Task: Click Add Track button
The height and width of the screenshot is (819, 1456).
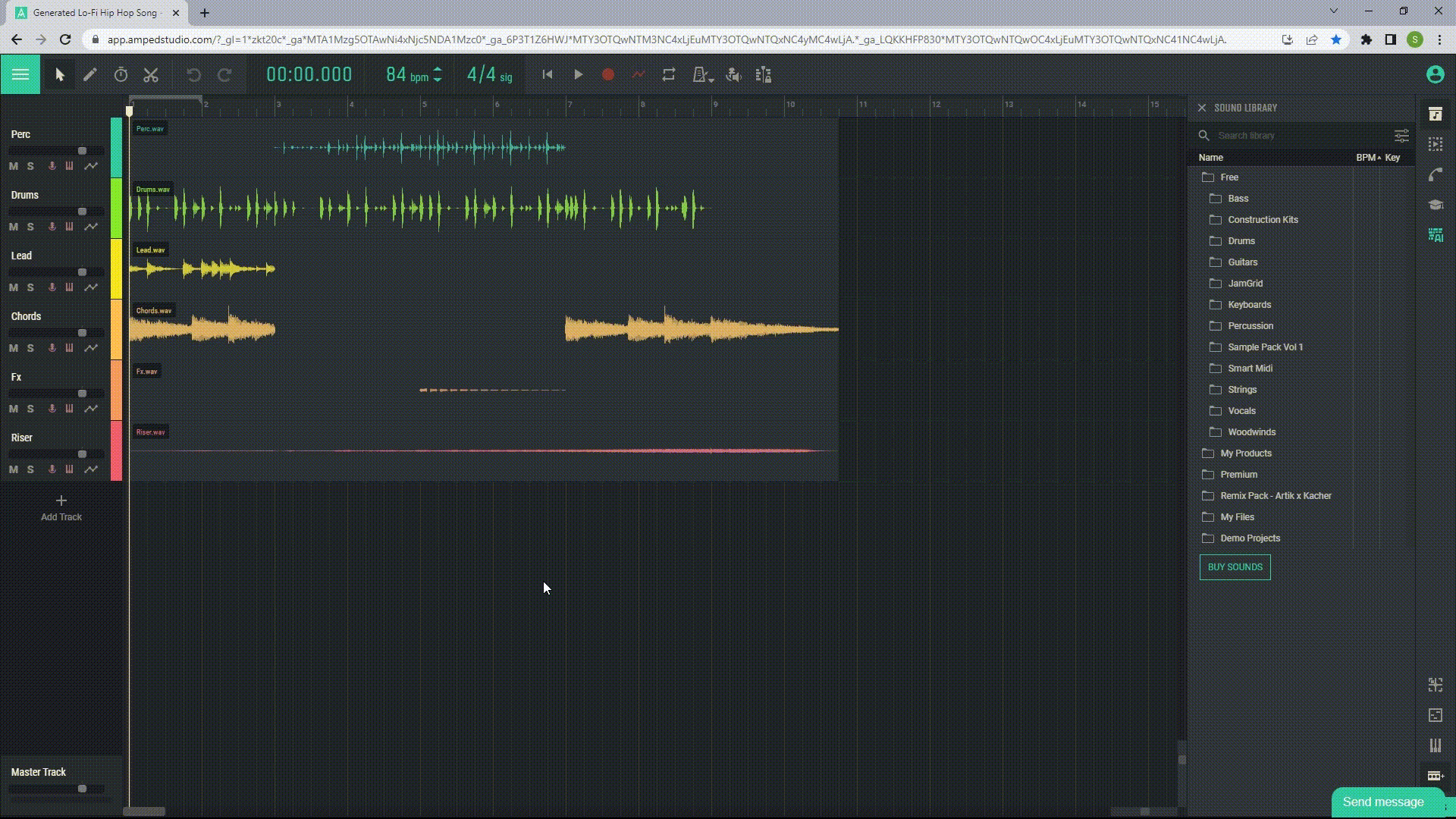Action: tap(60, 508)
